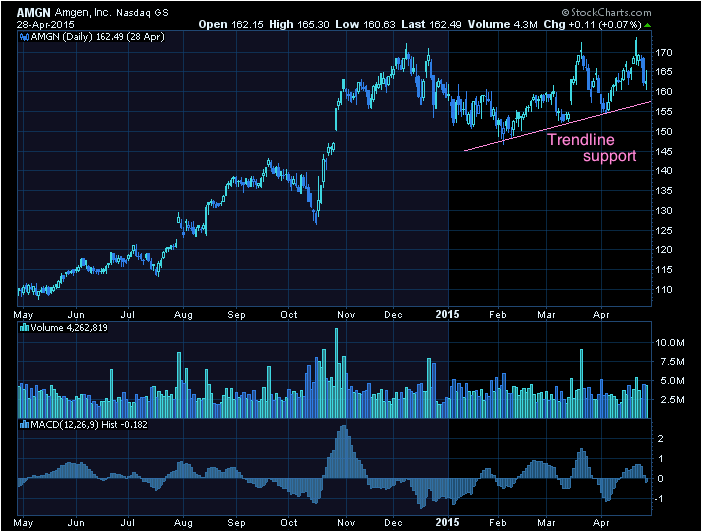
Task: Click the 130 price axis label
Action: tap(663, 210)
